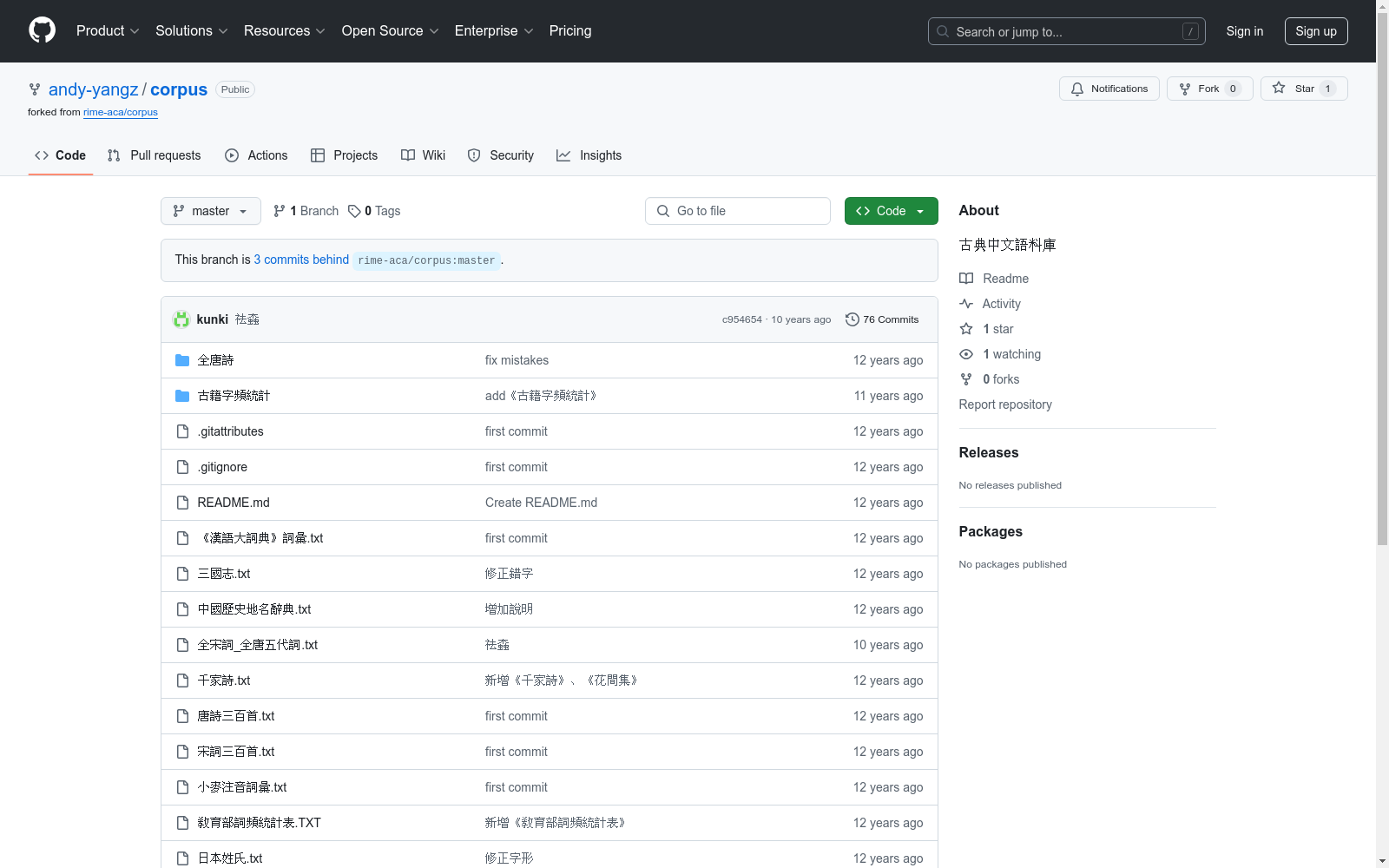1389x868 pixels.
Task: Open 中國歷史地名辭典.txt file
Action: [x=254, y=609]
